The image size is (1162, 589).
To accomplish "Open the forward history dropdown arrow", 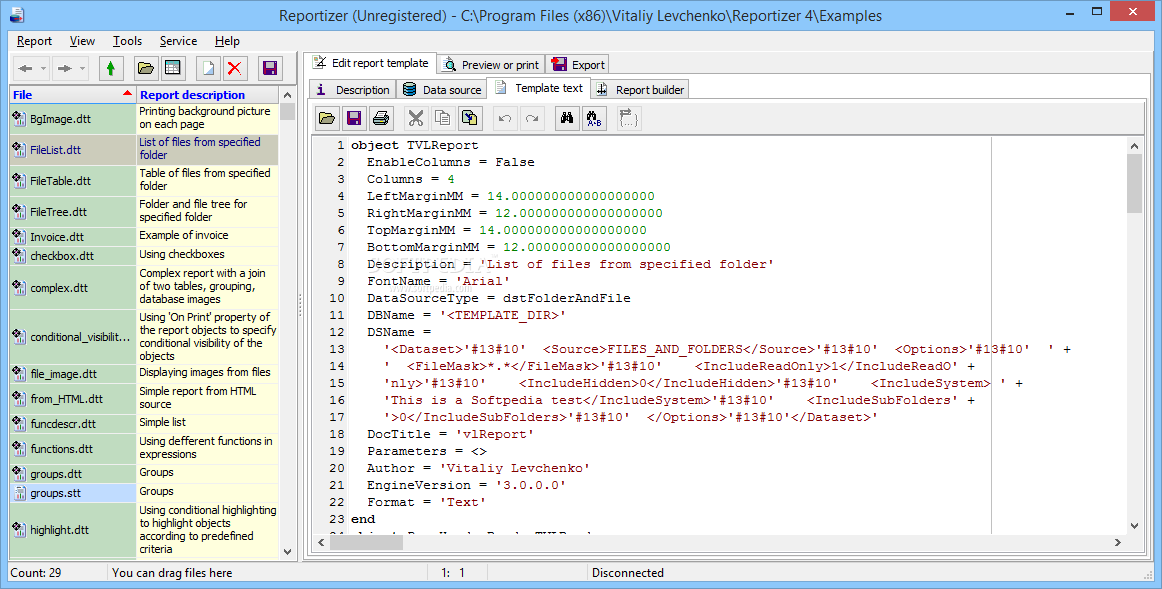I will [x=82, y=69].
